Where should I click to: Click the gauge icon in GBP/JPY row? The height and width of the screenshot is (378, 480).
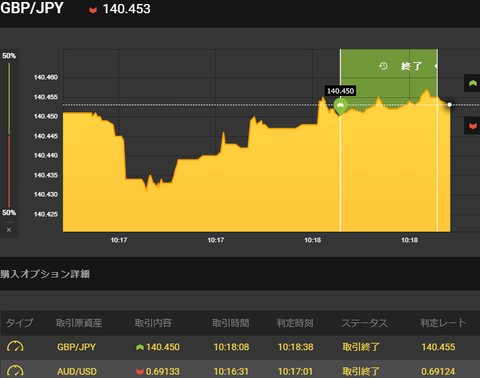click(x=15, y=347)
